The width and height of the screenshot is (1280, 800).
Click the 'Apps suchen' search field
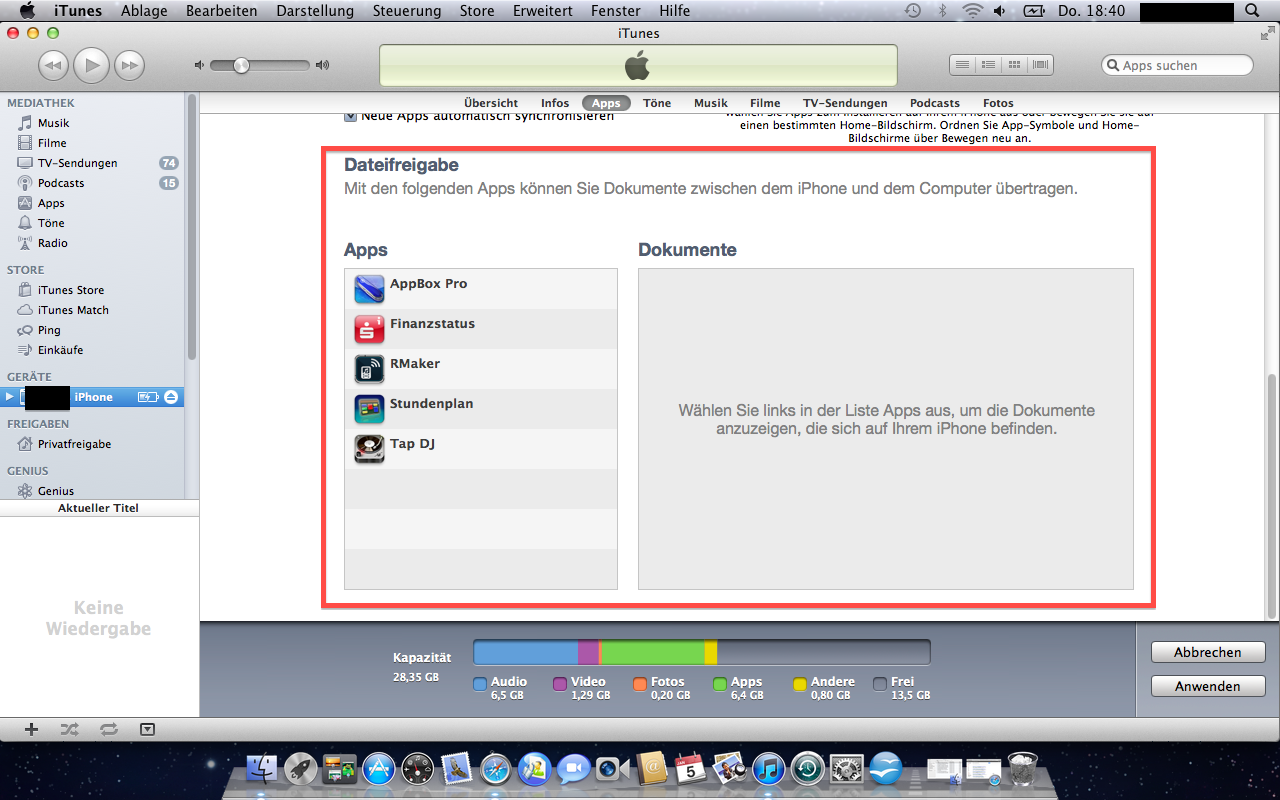(1177, 65)
